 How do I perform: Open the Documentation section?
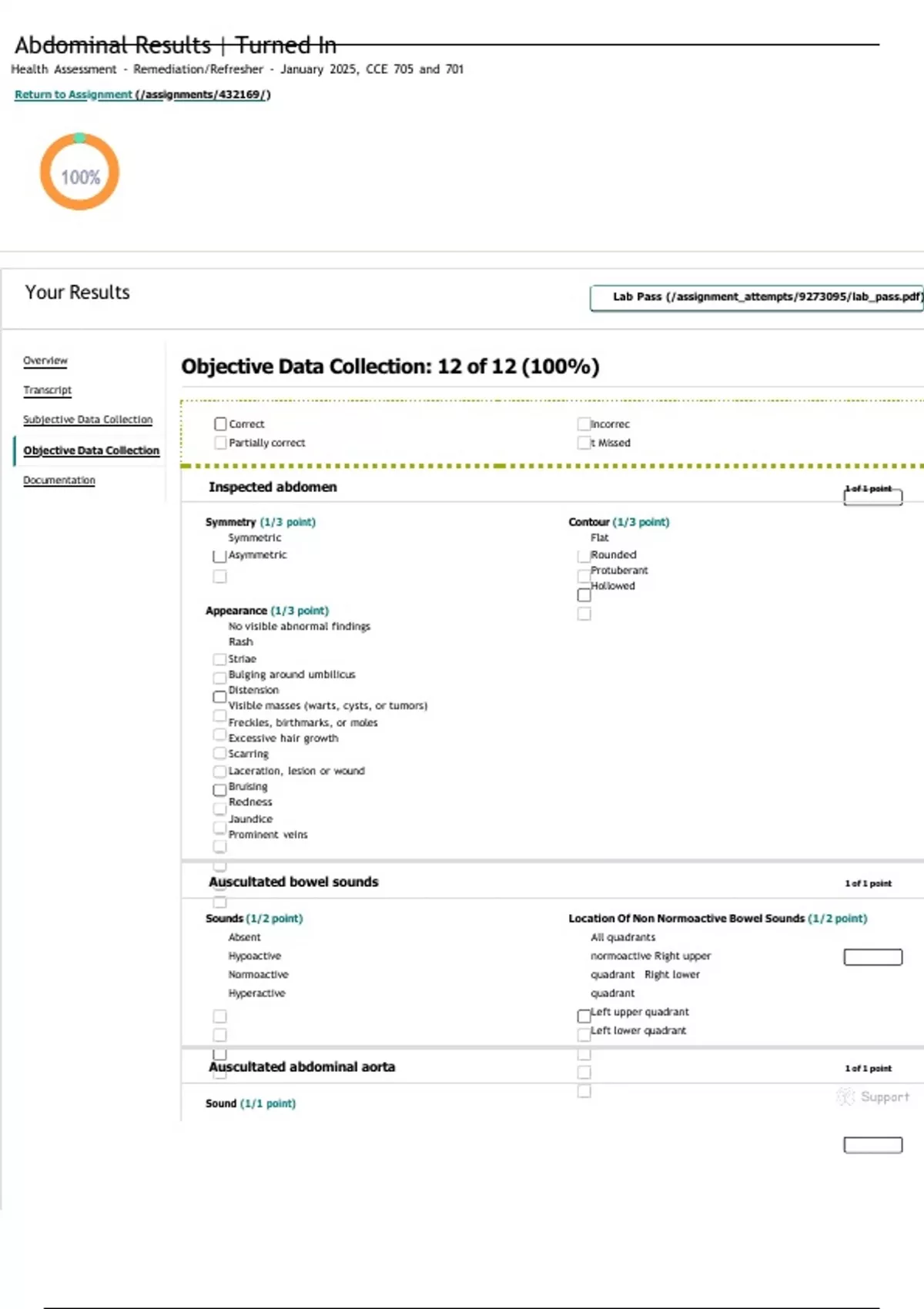[59, 480]
